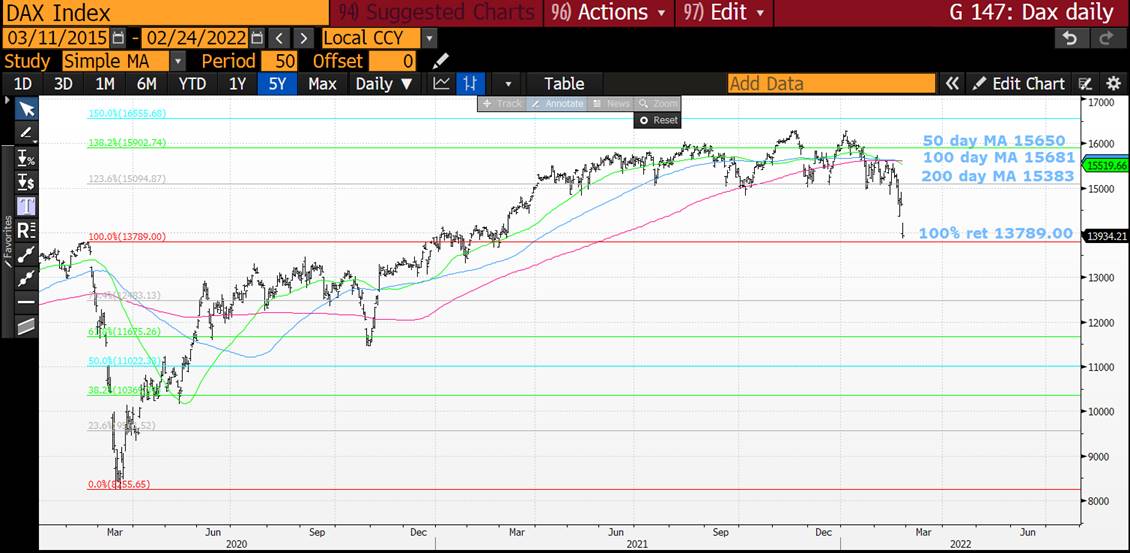Select the arrow pointer tool

pos(27,109)
